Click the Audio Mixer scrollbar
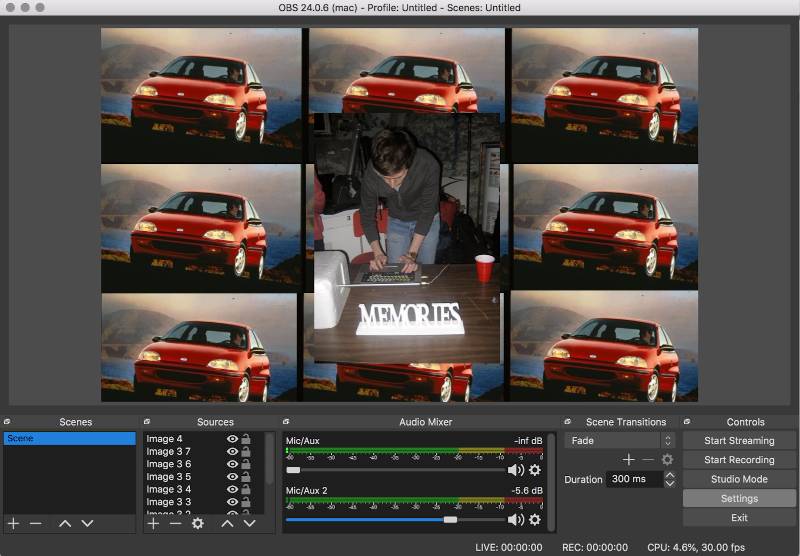The image size is (800, 556). (x=551, y=482)
